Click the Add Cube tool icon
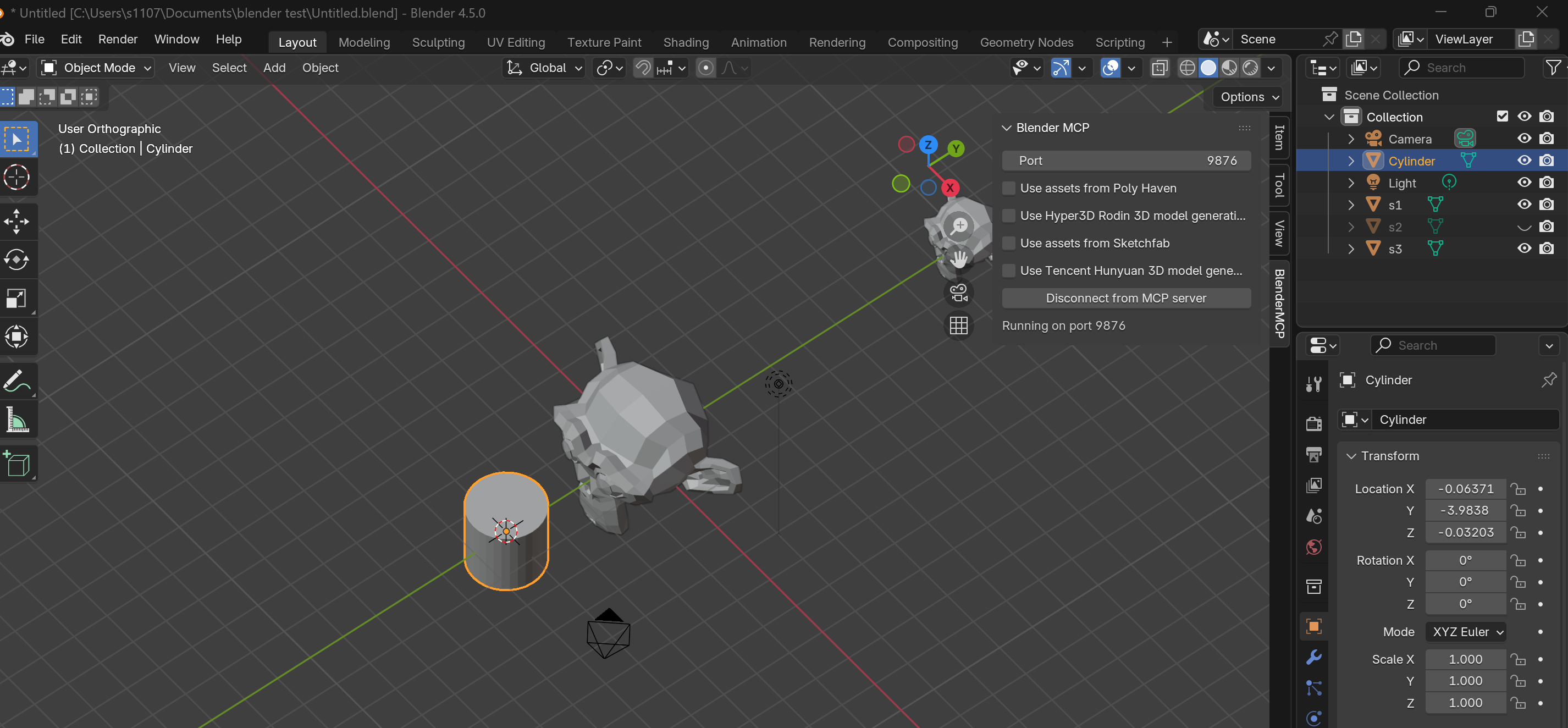Screen dimensions: 1568x728 (16, 465)
